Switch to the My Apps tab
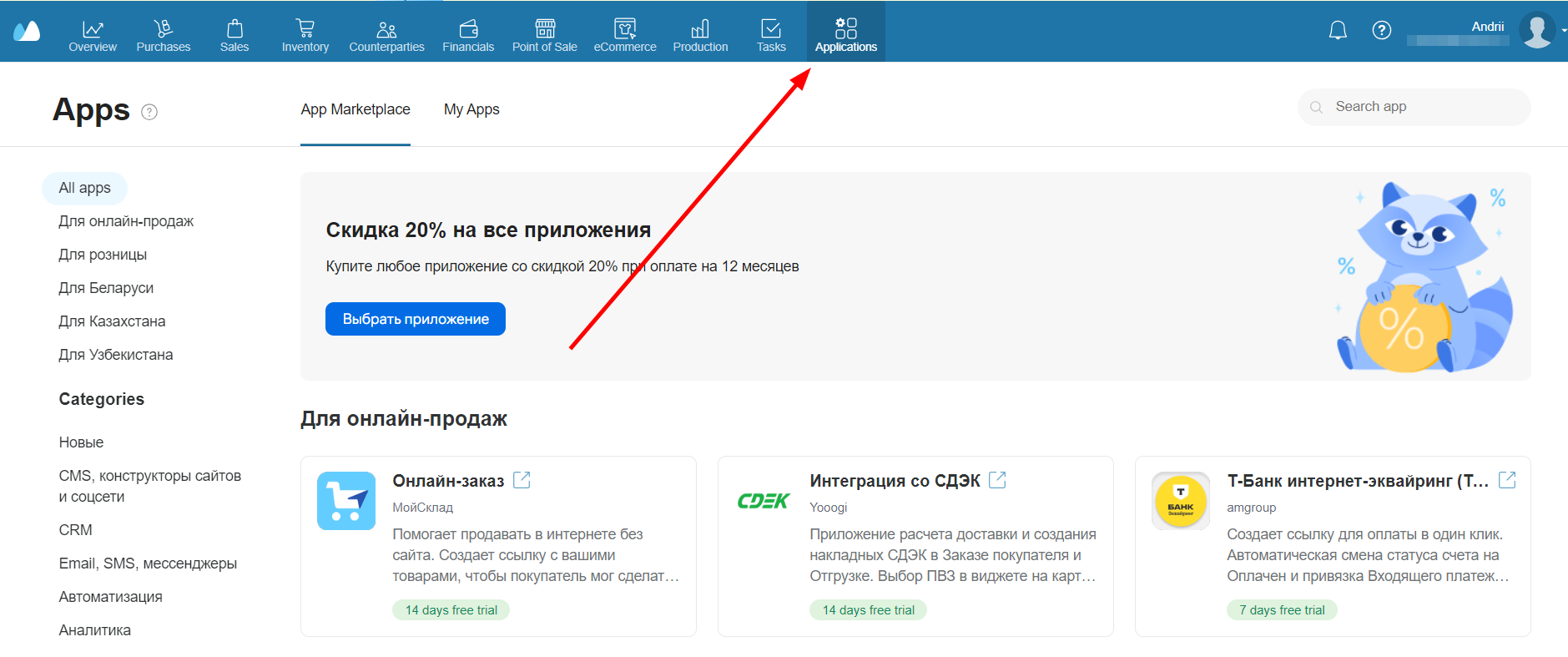Viewport: 1568px width, 657px height. (x=471, y=109)
